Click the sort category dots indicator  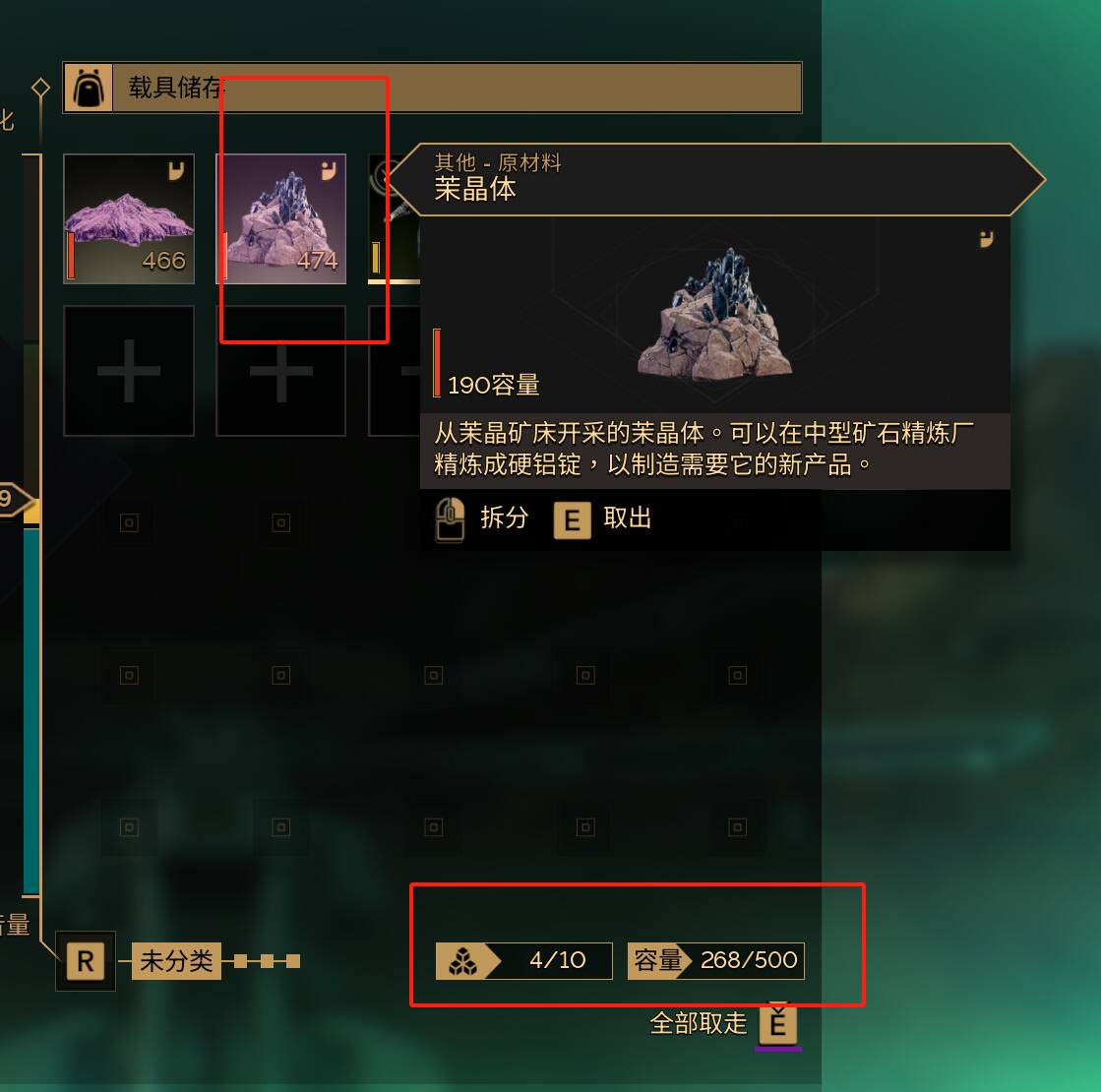point(267,961)
